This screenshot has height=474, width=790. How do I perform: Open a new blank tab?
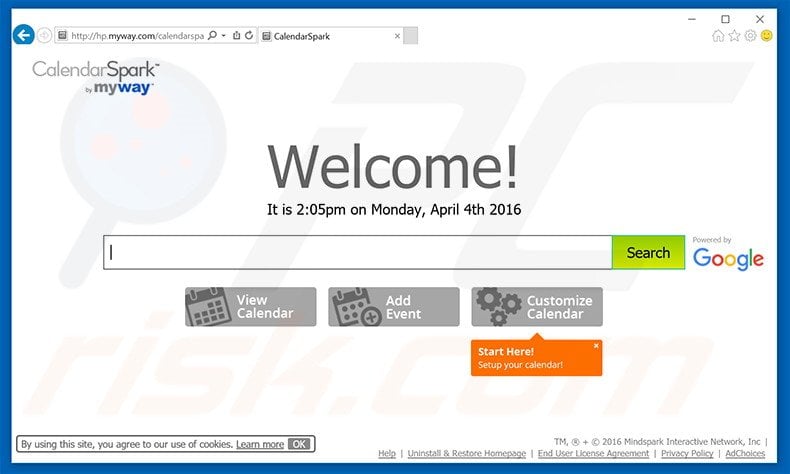coord(411,36)
